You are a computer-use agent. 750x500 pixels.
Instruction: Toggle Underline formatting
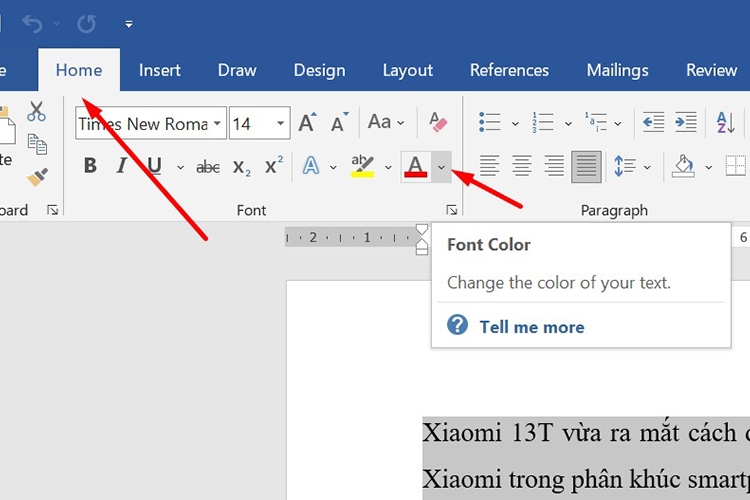[x=154, y=166]
